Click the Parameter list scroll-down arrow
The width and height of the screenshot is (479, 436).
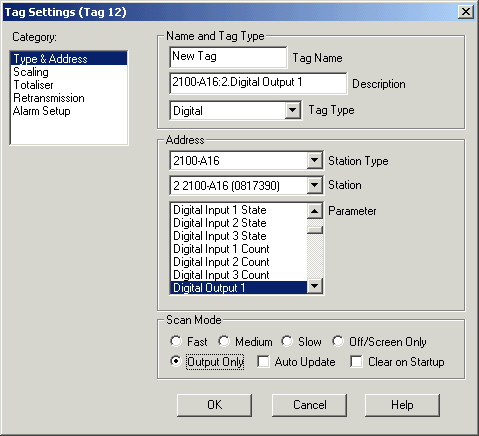click(x=315, y=286)
